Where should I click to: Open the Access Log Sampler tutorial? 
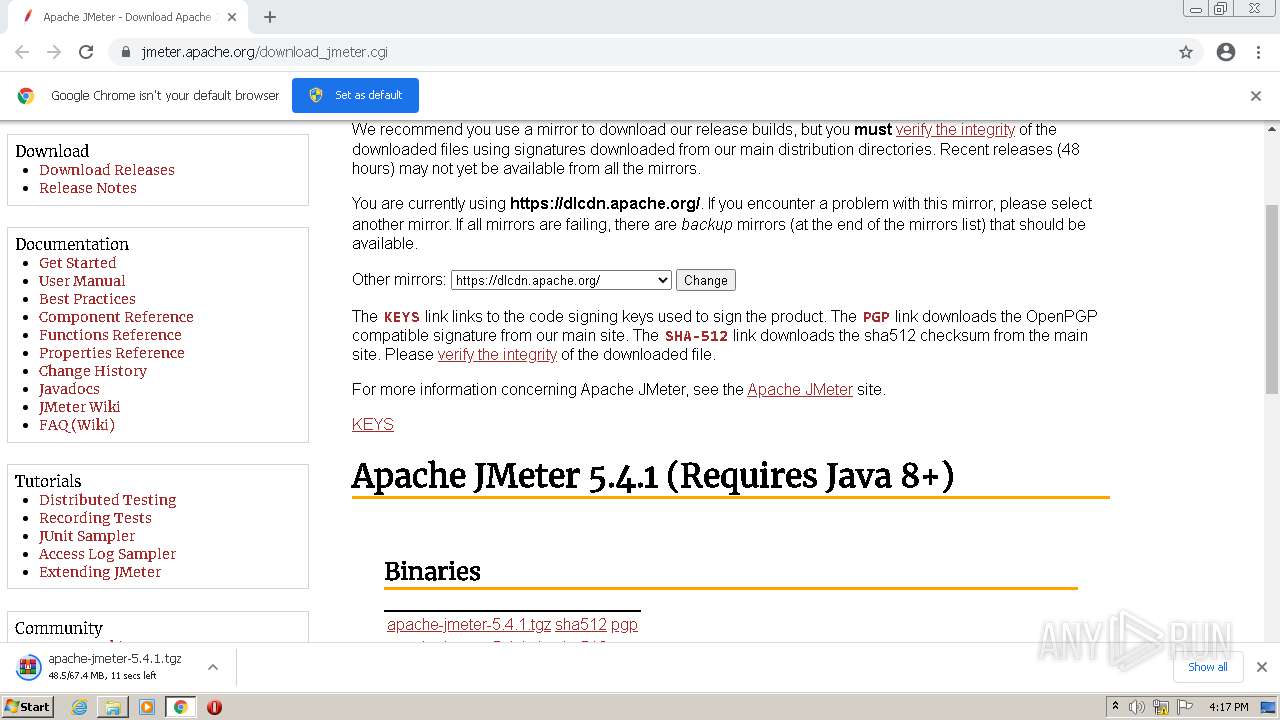point(107,554)
